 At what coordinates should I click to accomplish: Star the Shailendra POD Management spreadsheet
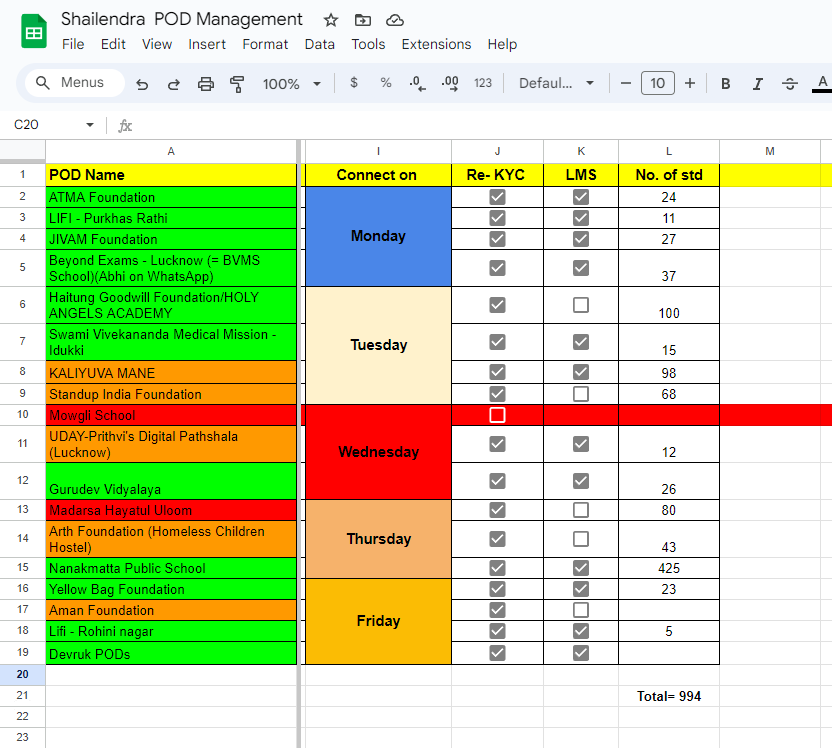pos(329,18)
